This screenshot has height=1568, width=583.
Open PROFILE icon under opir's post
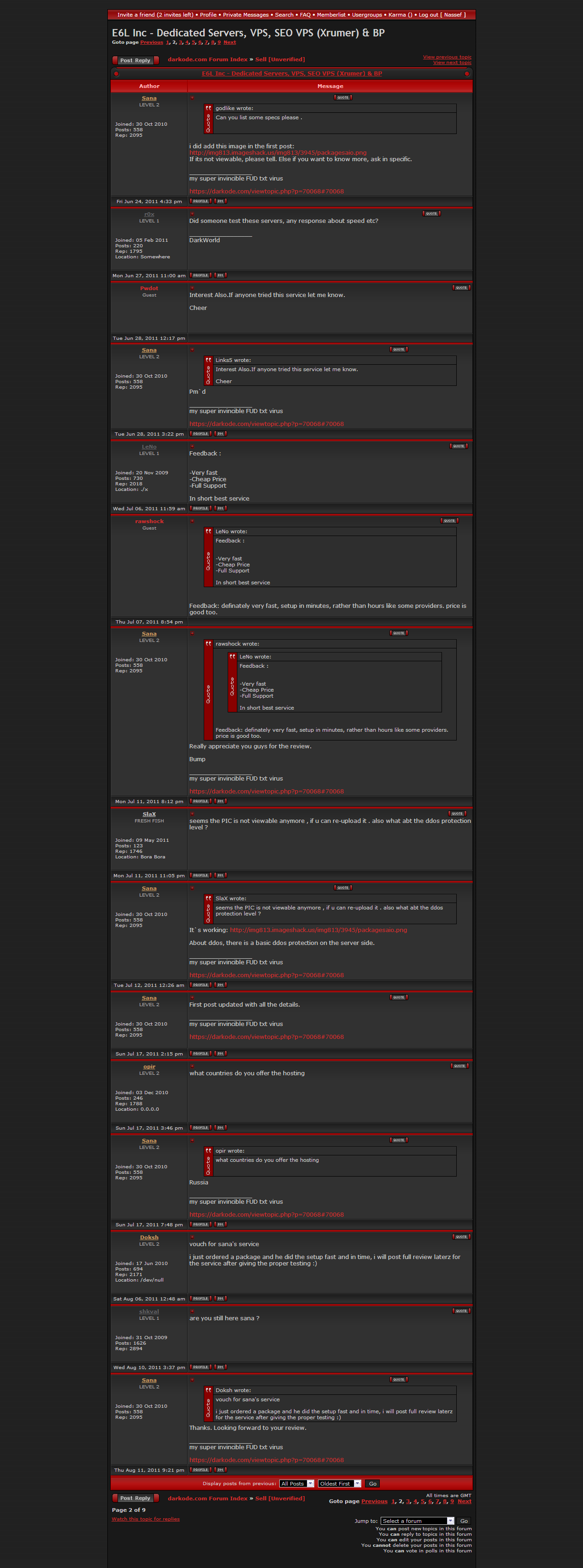click(200, 1128)
